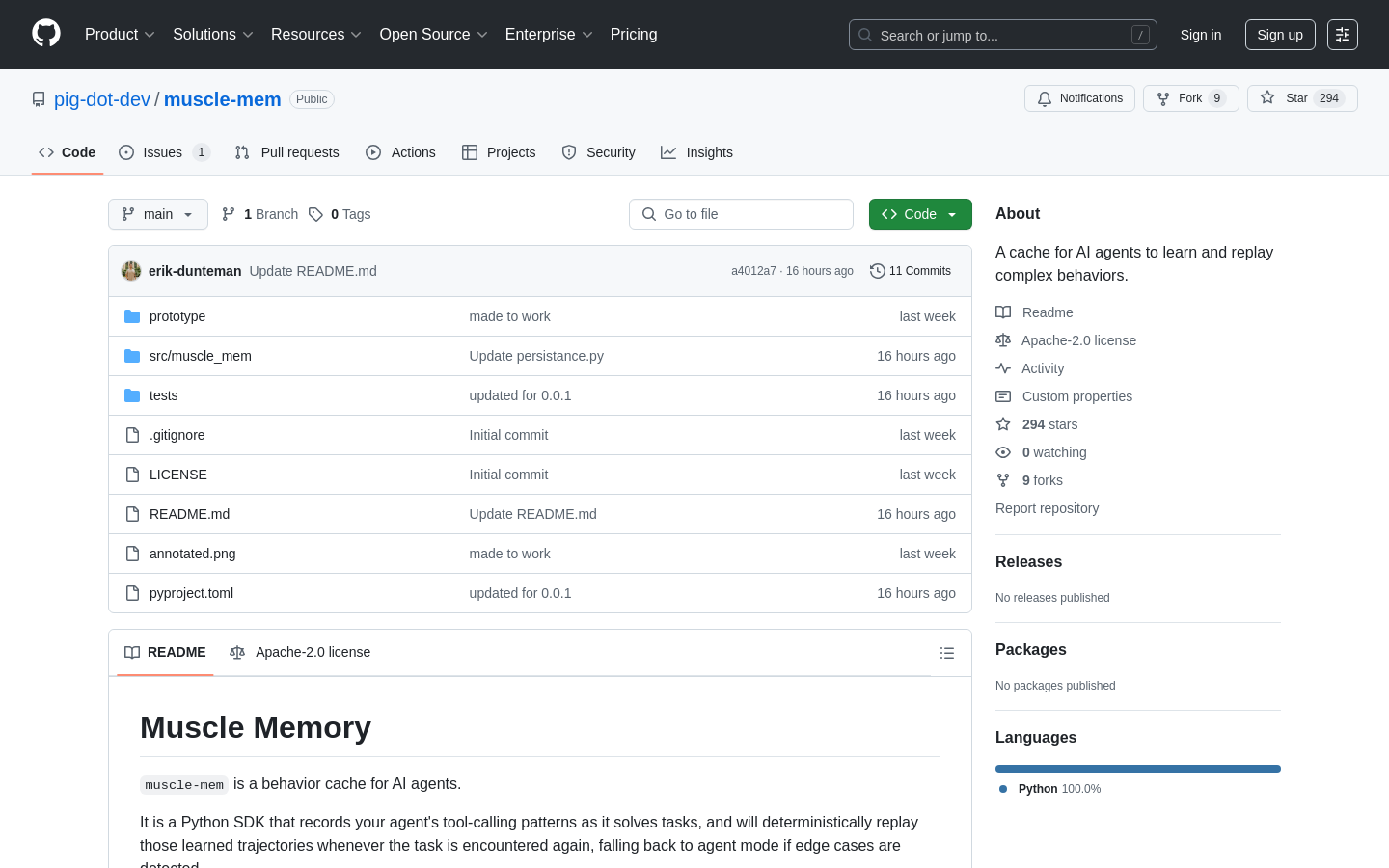Click the Sign up button

pos(1280,35)
